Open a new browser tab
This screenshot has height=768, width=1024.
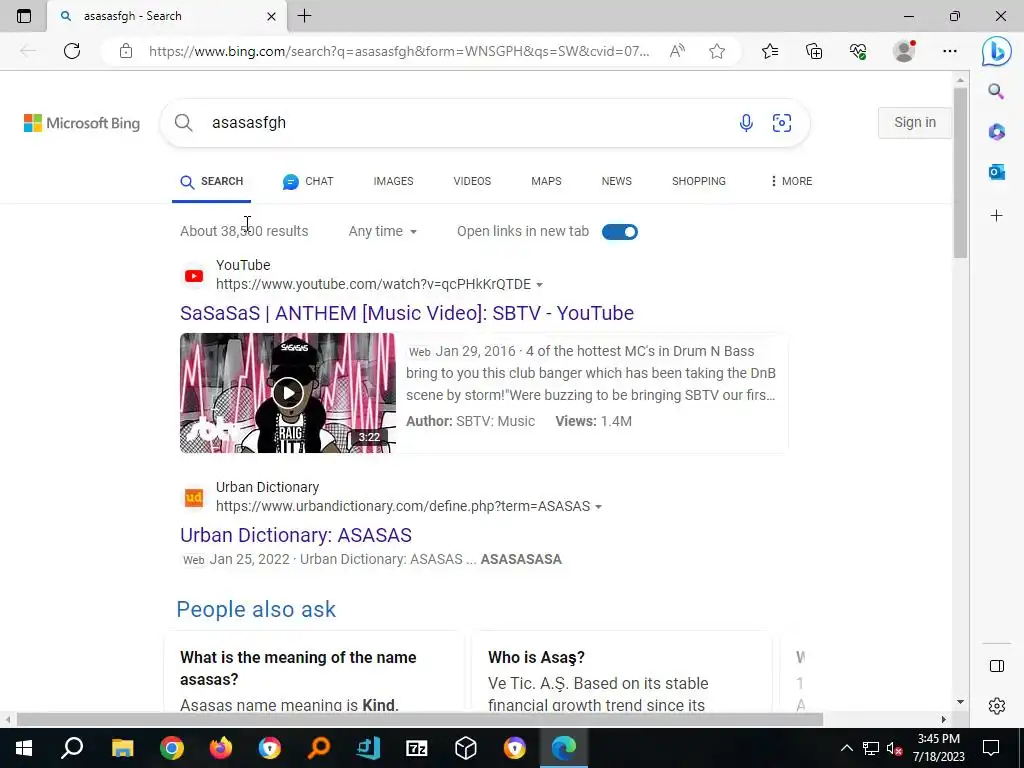304,16
